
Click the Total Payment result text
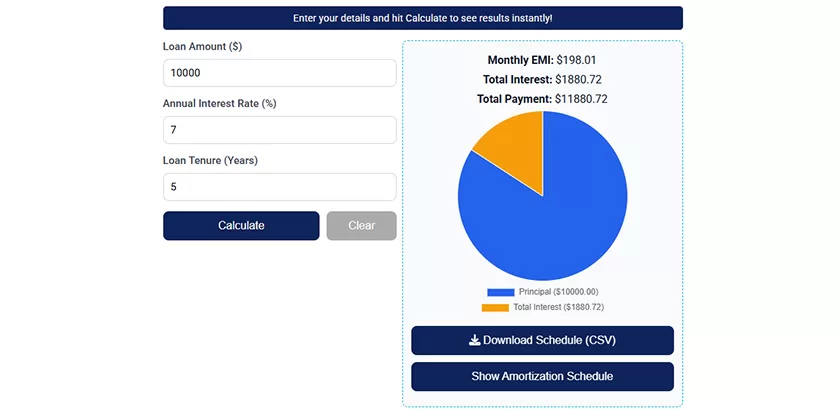coord(542,99)
